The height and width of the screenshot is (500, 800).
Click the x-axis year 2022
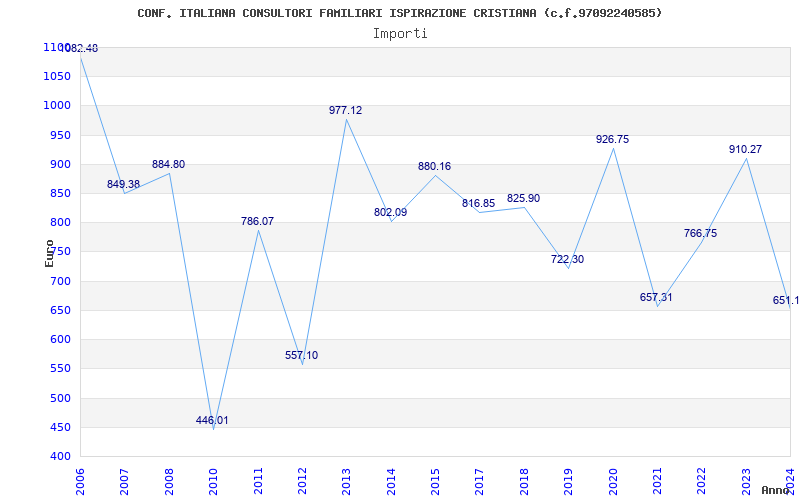pos(702,481)
